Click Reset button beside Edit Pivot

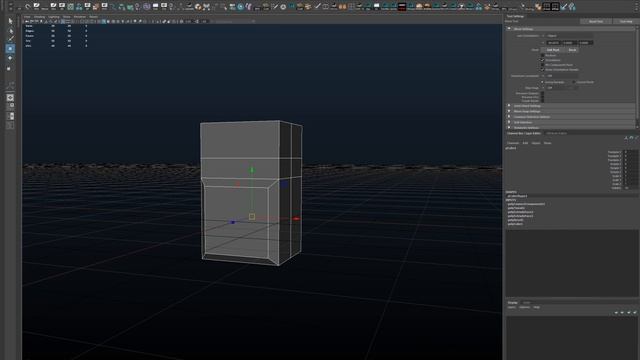pyautogui.click(x=572, y=50)
